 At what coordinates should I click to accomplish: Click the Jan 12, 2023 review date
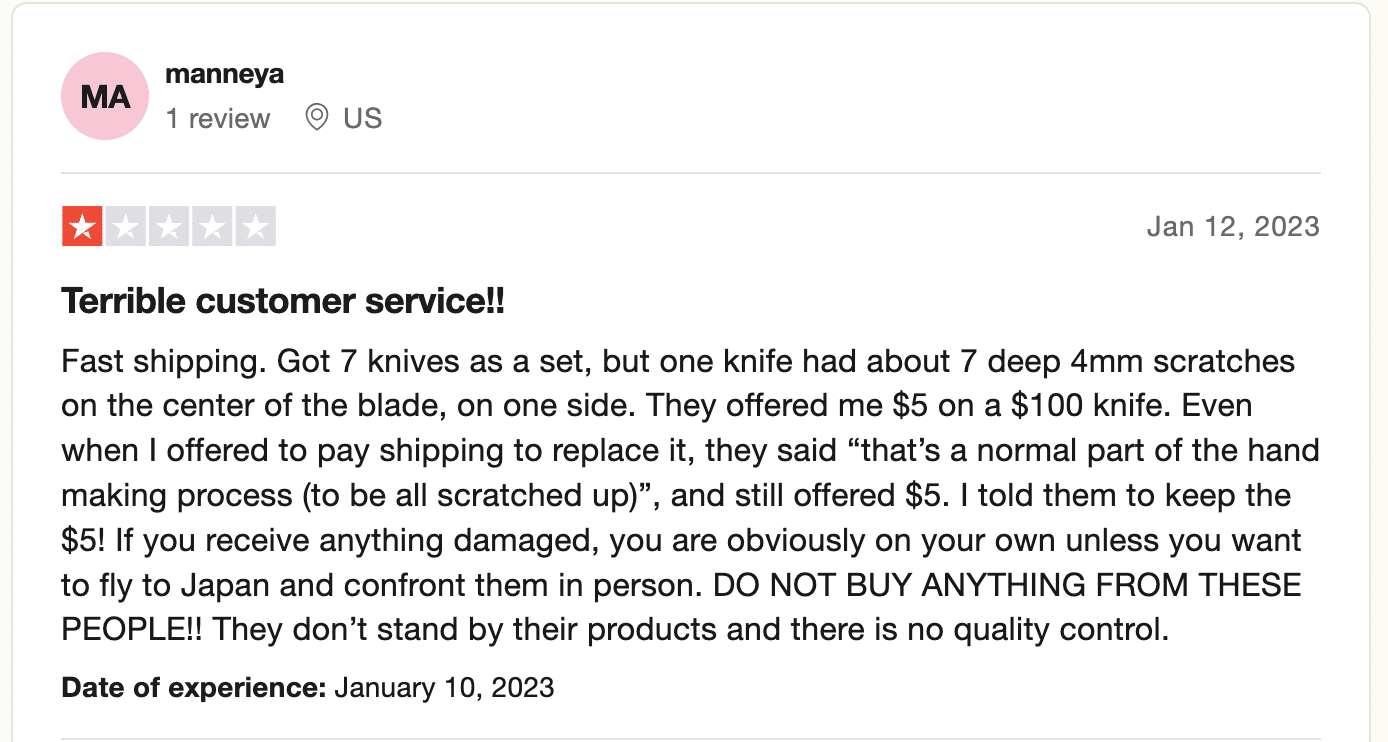click(1233, 226)
